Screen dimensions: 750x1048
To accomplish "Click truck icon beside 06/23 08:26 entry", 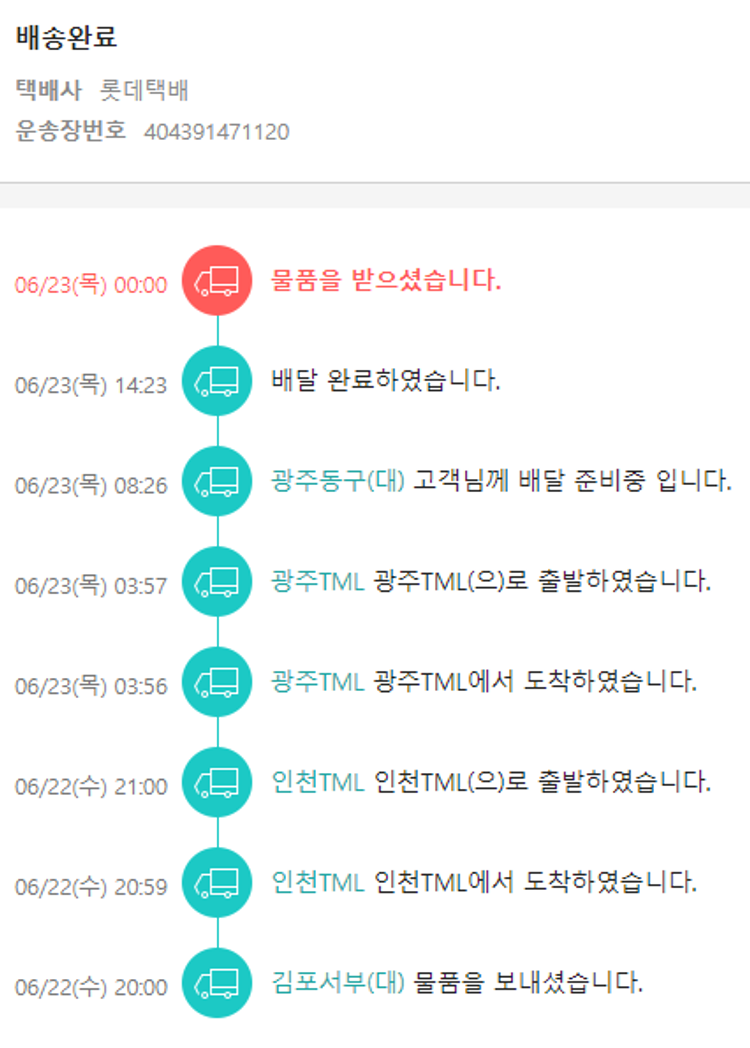I will click(x=217, y=482).
